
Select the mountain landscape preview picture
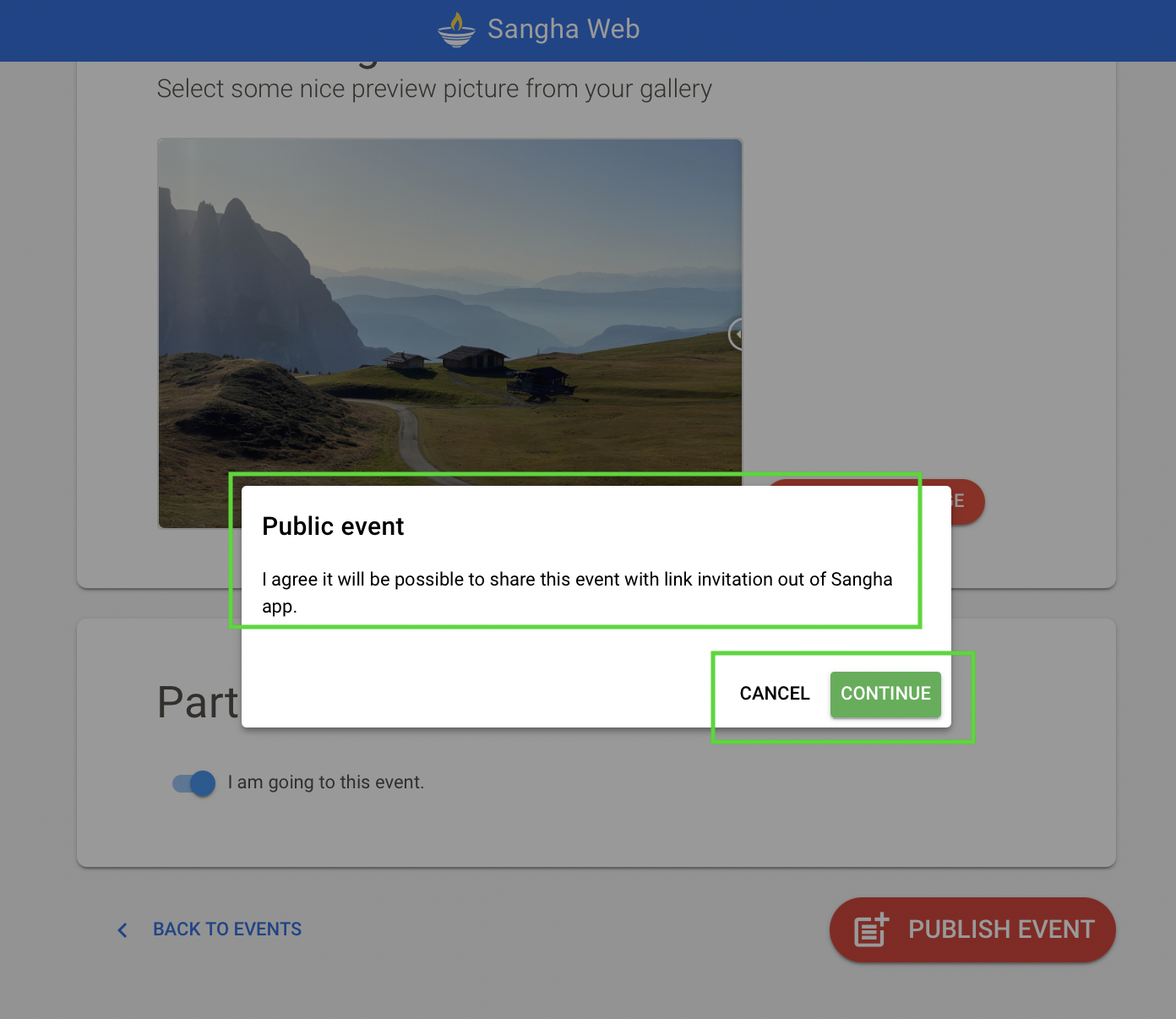449,304
